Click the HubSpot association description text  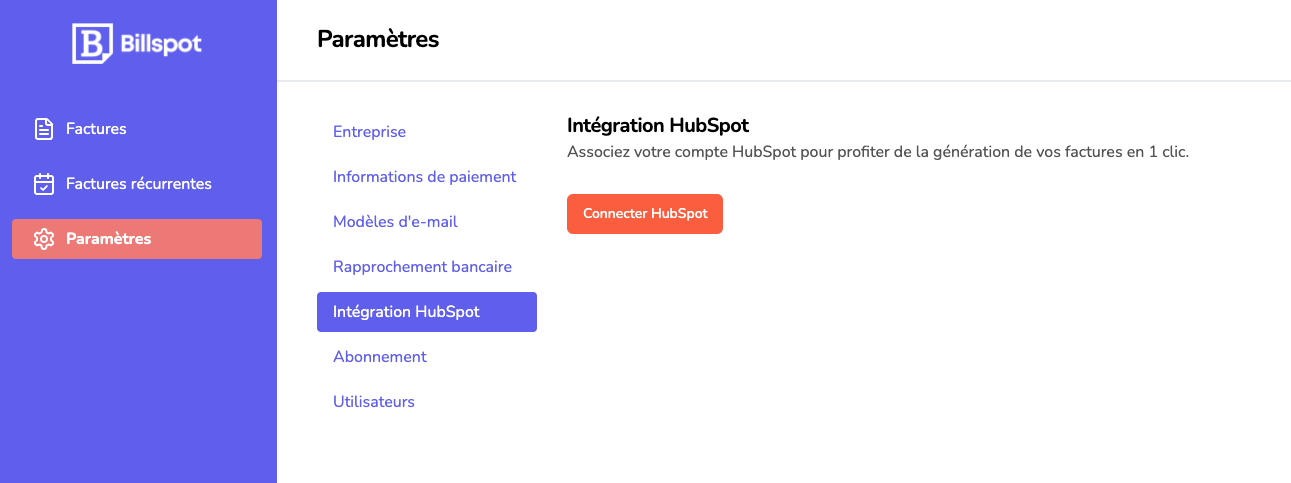[x=878, y=153]
